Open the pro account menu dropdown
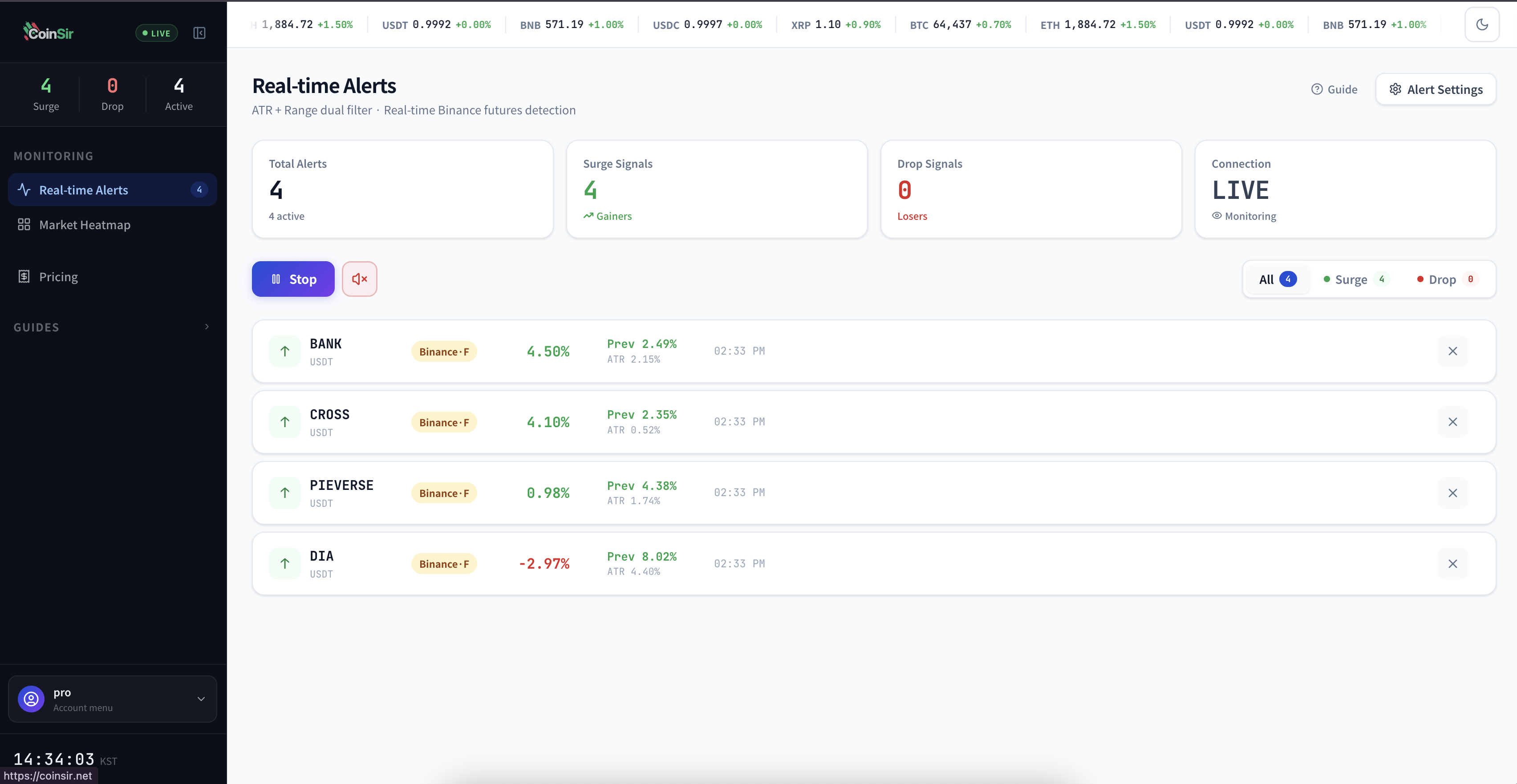 [x=113, y=699]
